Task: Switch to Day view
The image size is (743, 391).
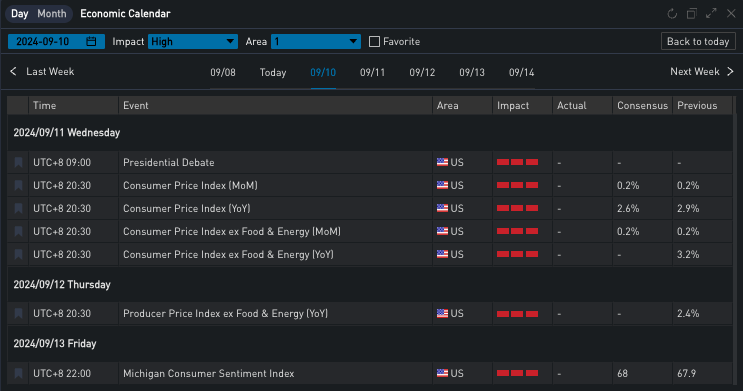Action: point(19,14)
